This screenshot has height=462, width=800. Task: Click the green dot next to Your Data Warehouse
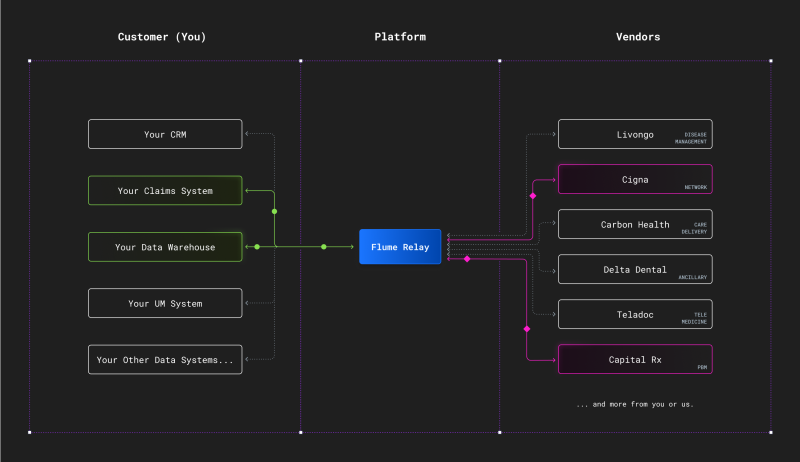(257, 247)
